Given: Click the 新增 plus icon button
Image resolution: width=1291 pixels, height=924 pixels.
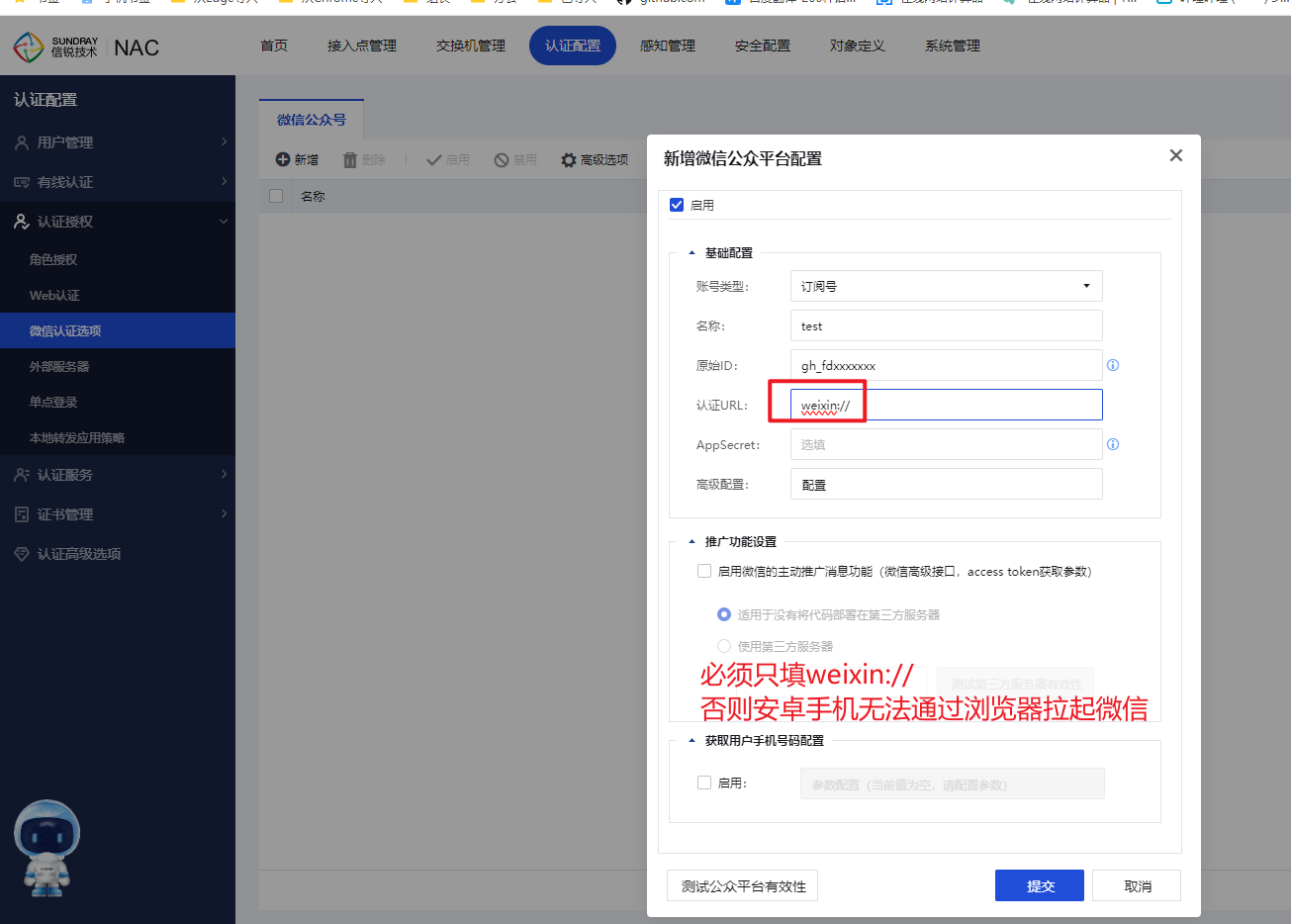Looking at the screenshot, I should coord(297,159).
